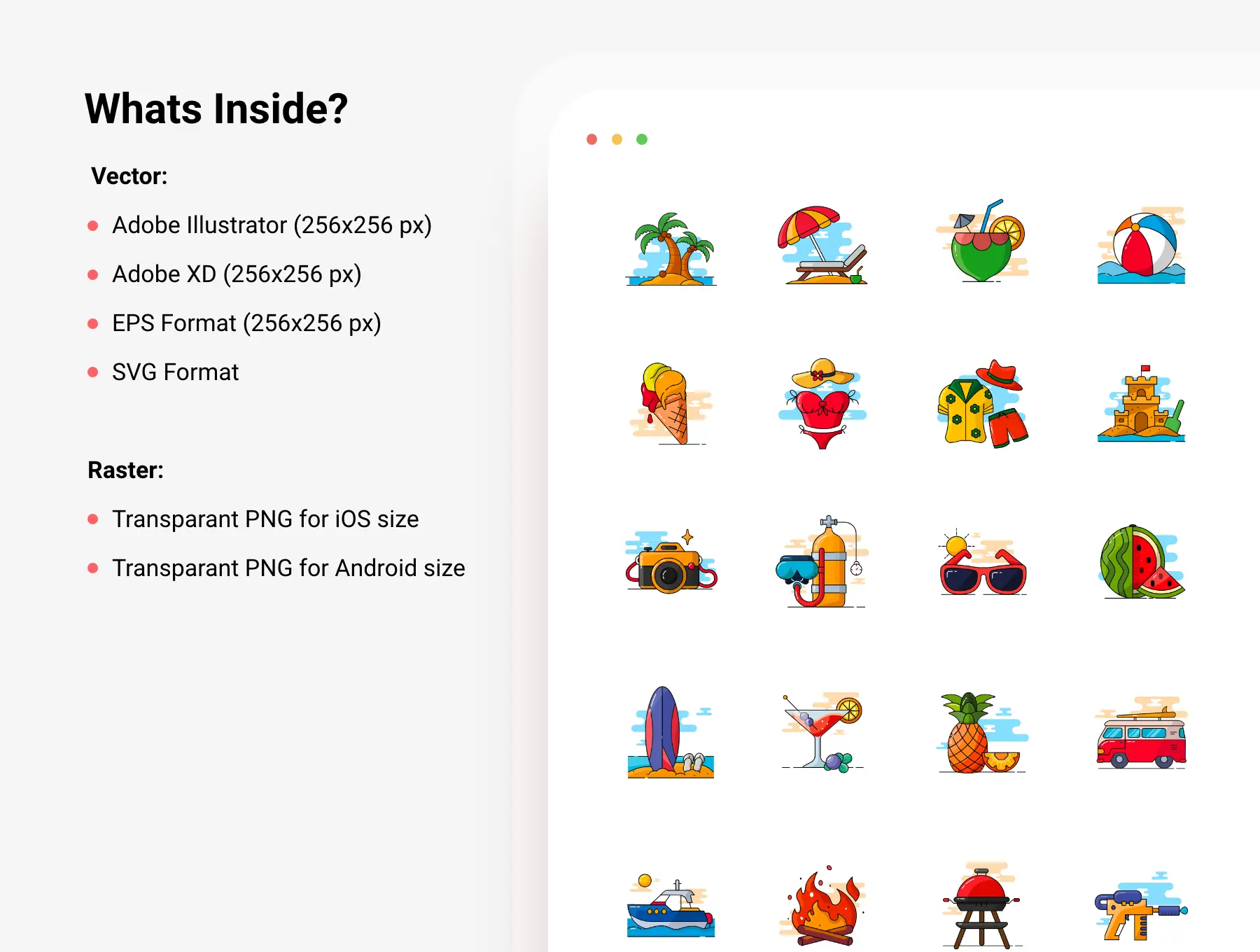
Task: Click the red sunglasses icon
Action: click(x=983, y=562)
